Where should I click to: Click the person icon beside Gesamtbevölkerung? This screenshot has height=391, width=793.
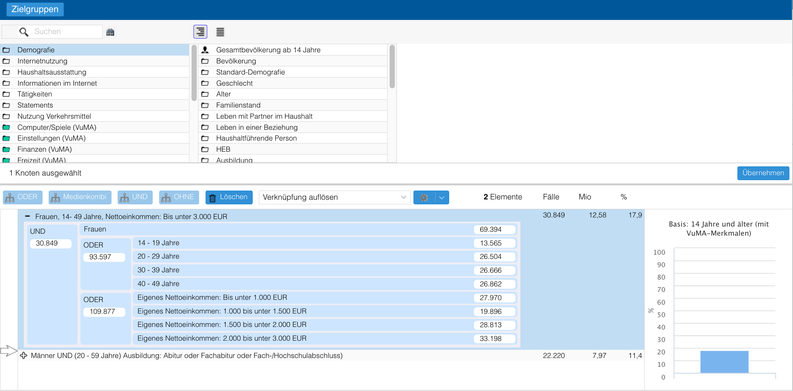click(x=205, y=50)
